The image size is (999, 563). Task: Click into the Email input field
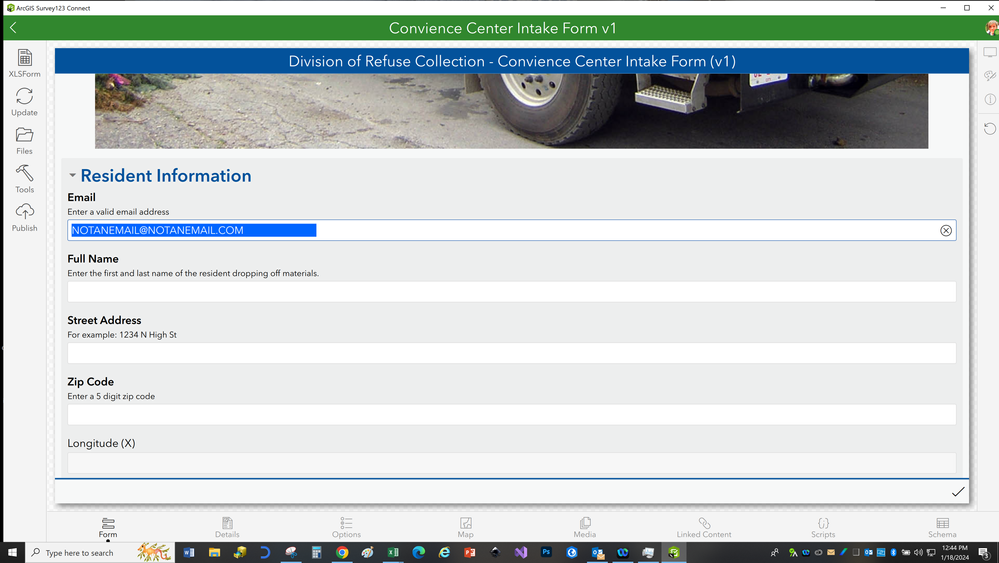tap(512, 231)
